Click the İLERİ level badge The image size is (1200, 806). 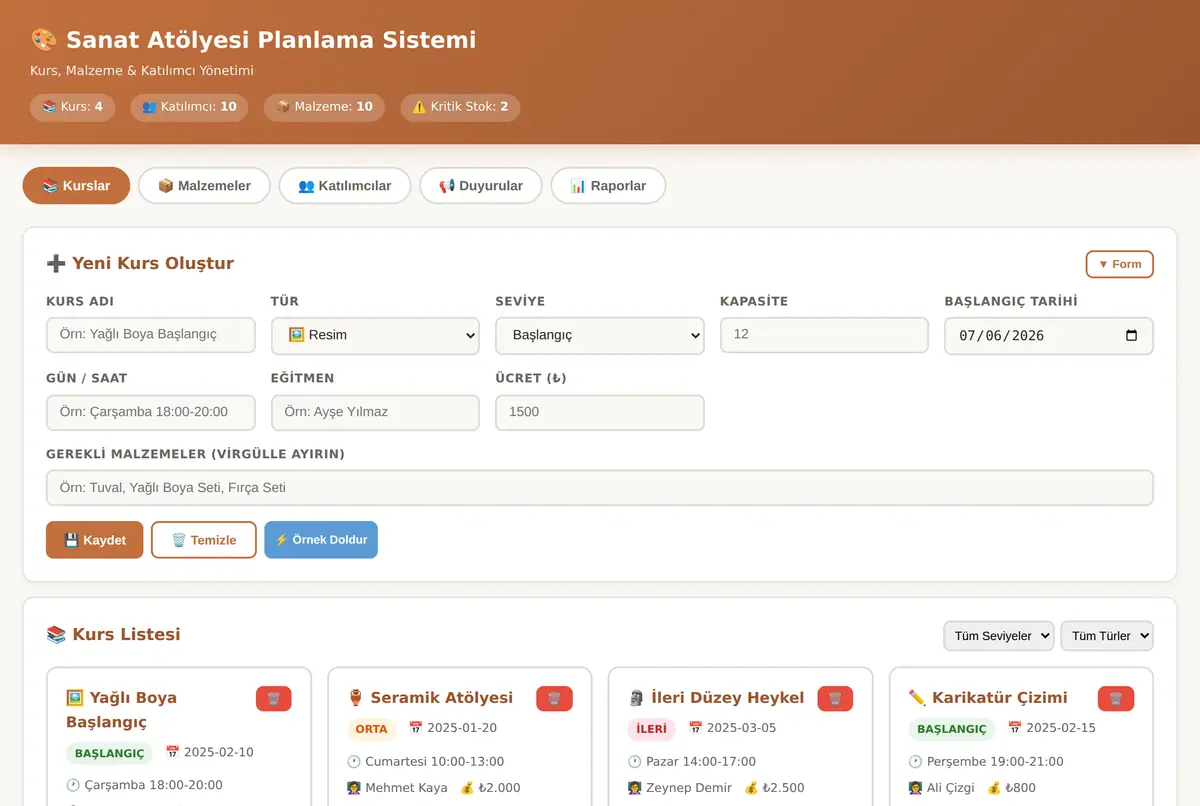coord(652,729)
